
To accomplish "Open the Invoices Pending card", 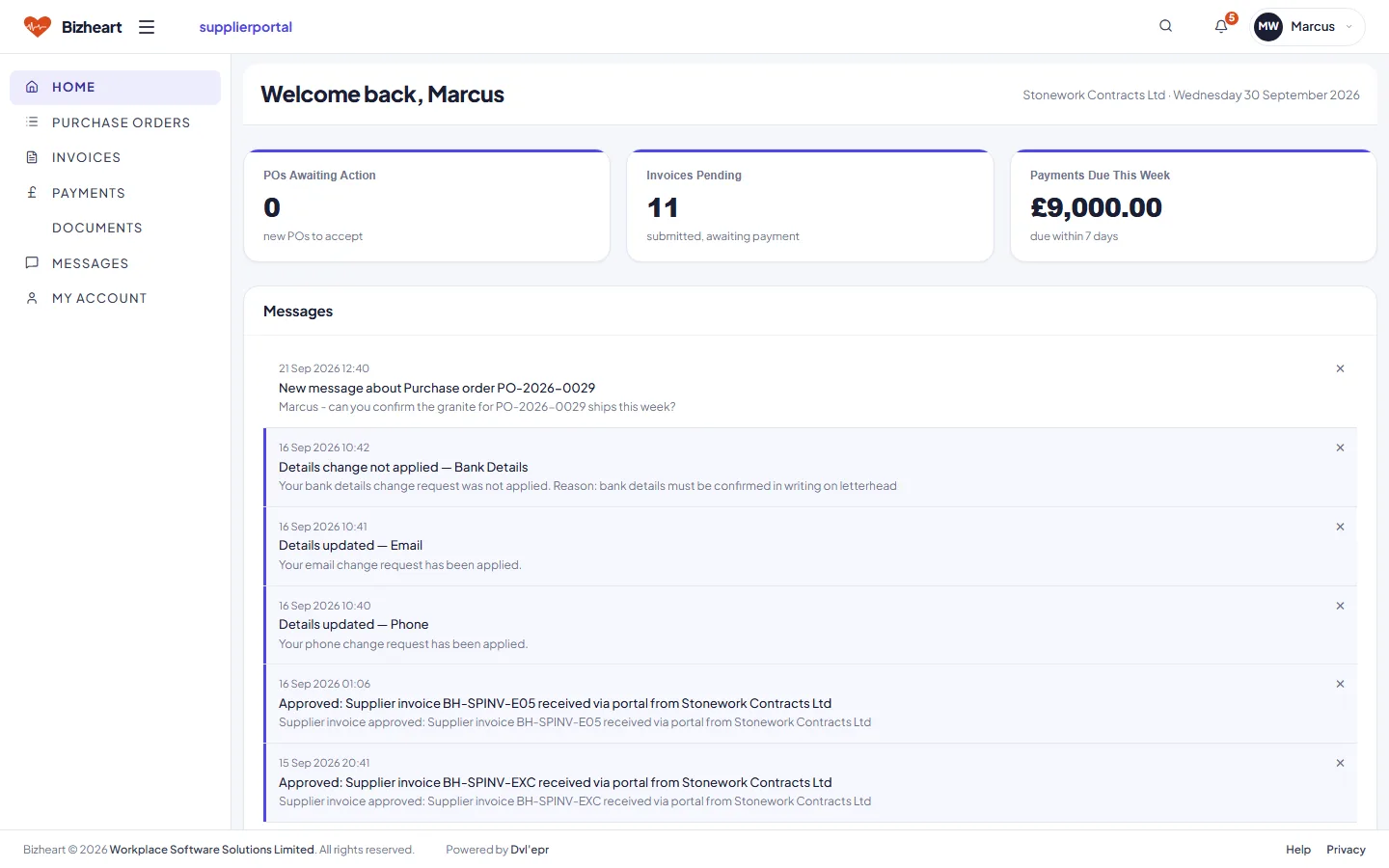I will click(810, 205).
